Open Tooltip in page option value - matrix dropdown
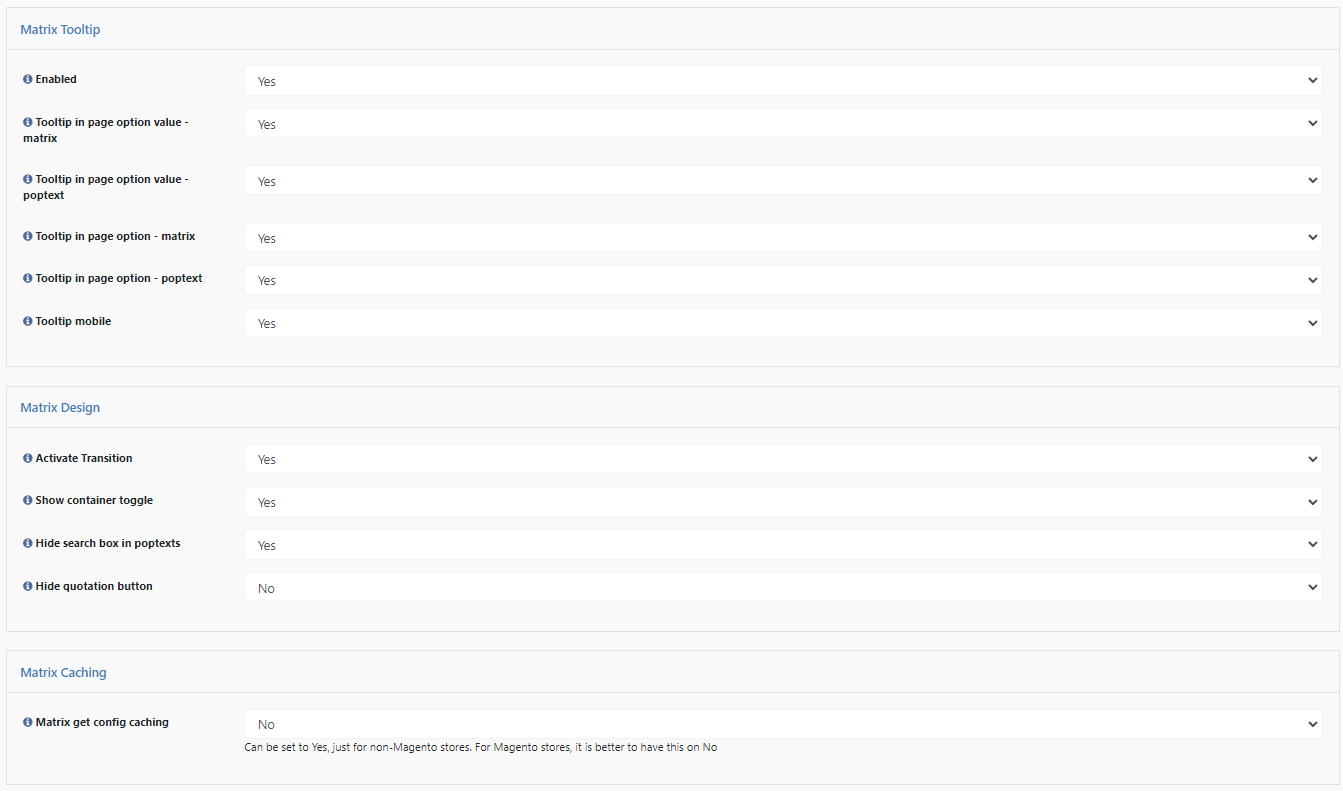Screen dimensions: 1343x791 (782, 124)
